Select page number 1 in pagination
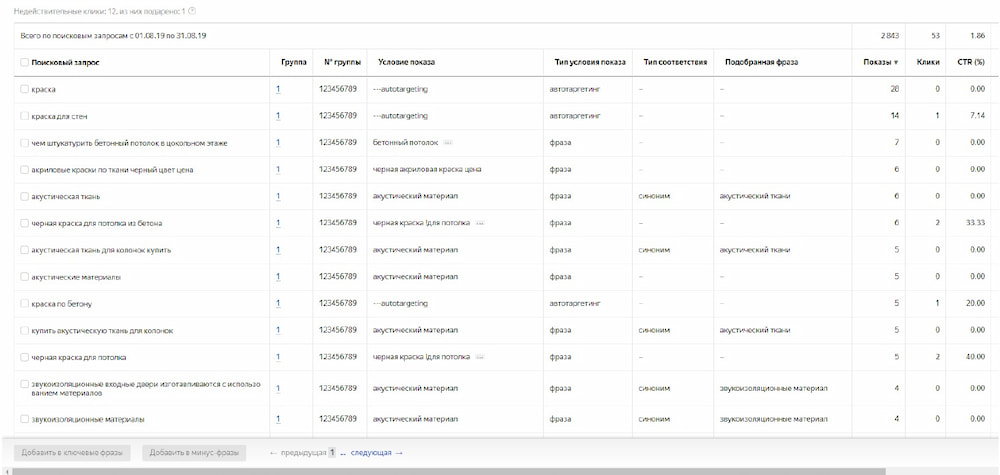The image size is (1000, 475). coord(332,453)
